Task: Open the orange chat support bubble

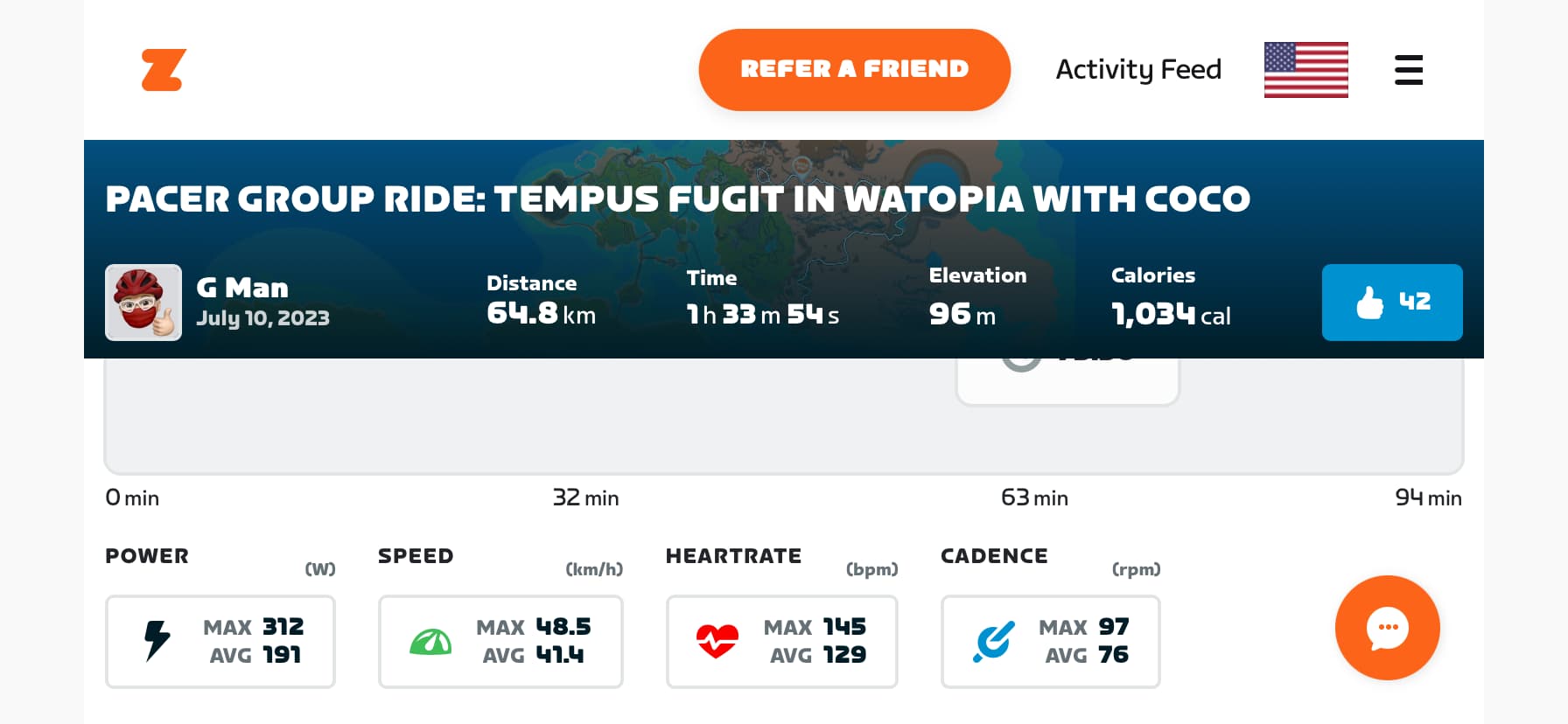Action: (x=1388, y=628)
